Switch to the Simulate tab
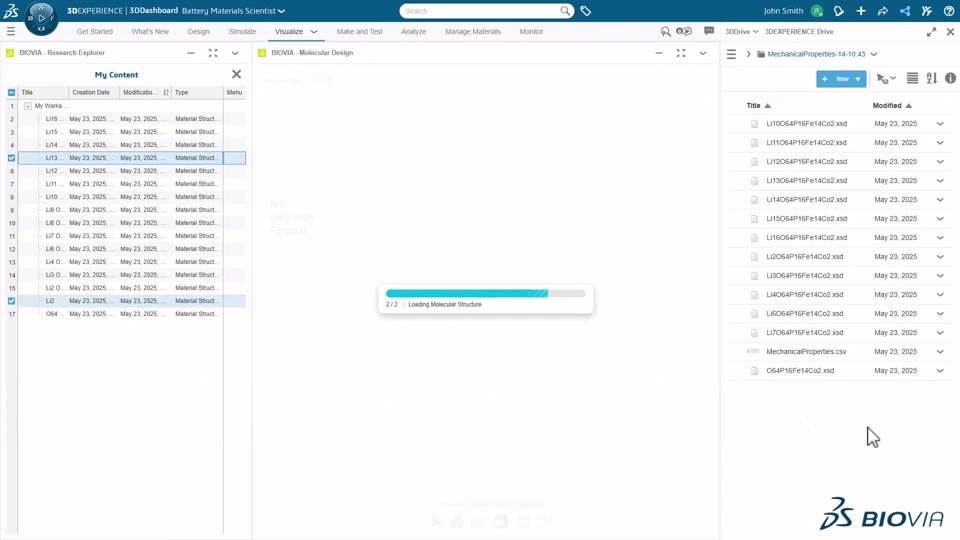The width and height of the screenshot is (960, 540). pyautogui.click(x=242, y=31)
